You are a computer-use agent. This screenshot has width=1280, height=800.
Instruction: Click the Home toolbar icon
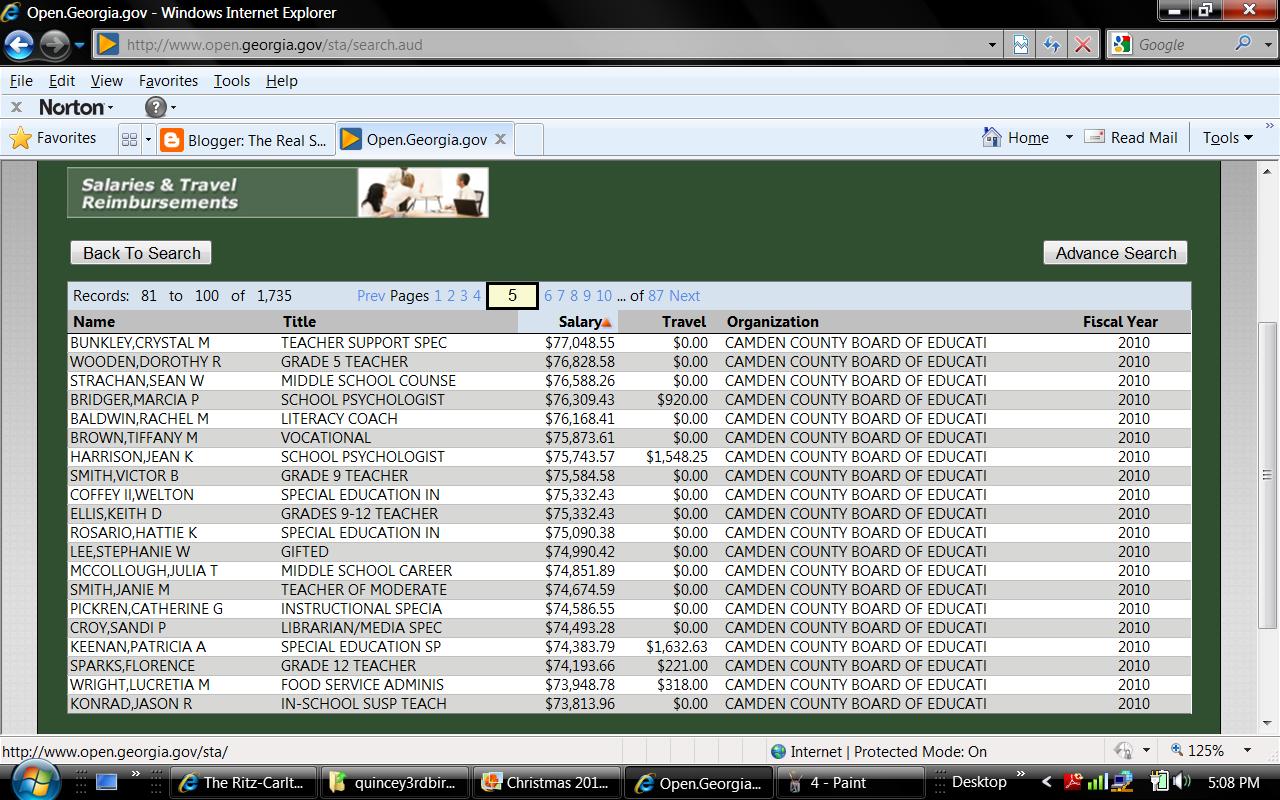(1016, 138)
